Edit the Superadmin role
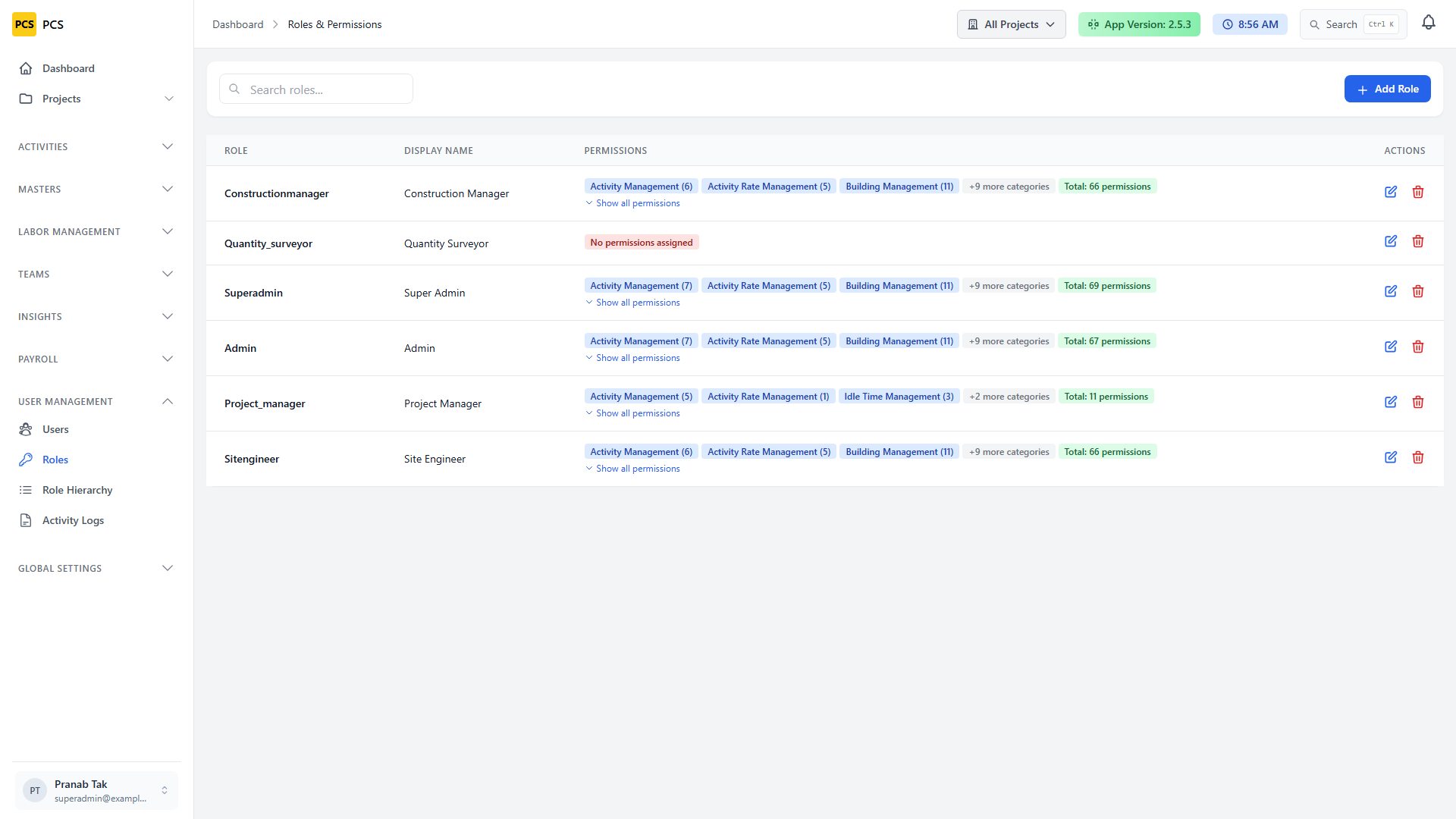 pyautogui.click(x=1391, y=291)
